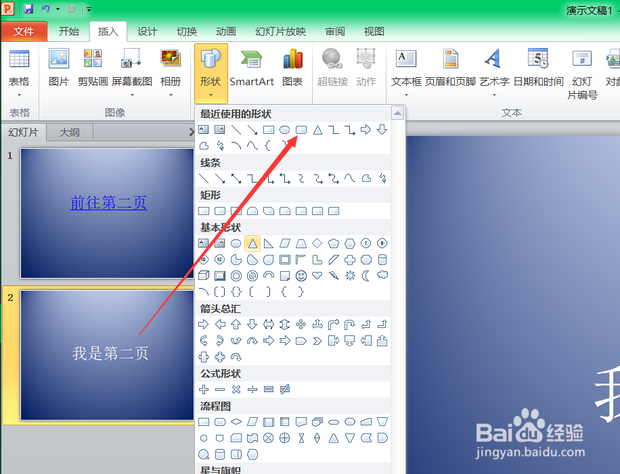Click the Save icon in quick access toolbar
This screenshot has width=620, height=474.
coord(28,9)
